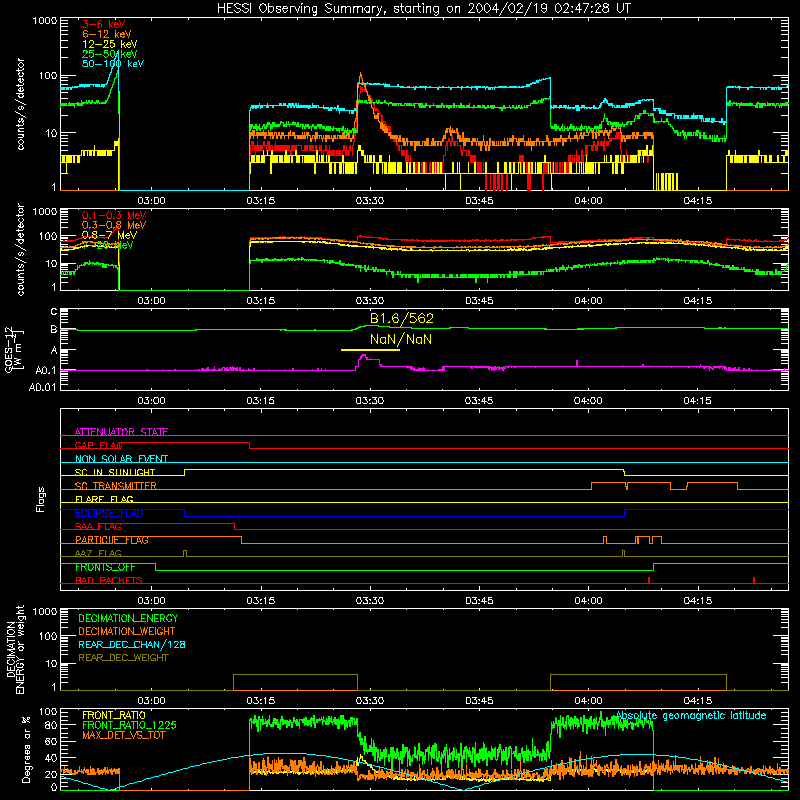Screen dimensions: 800x800
Task: Click the Flags vertical axis title
Action: click(x=41, y=499)
